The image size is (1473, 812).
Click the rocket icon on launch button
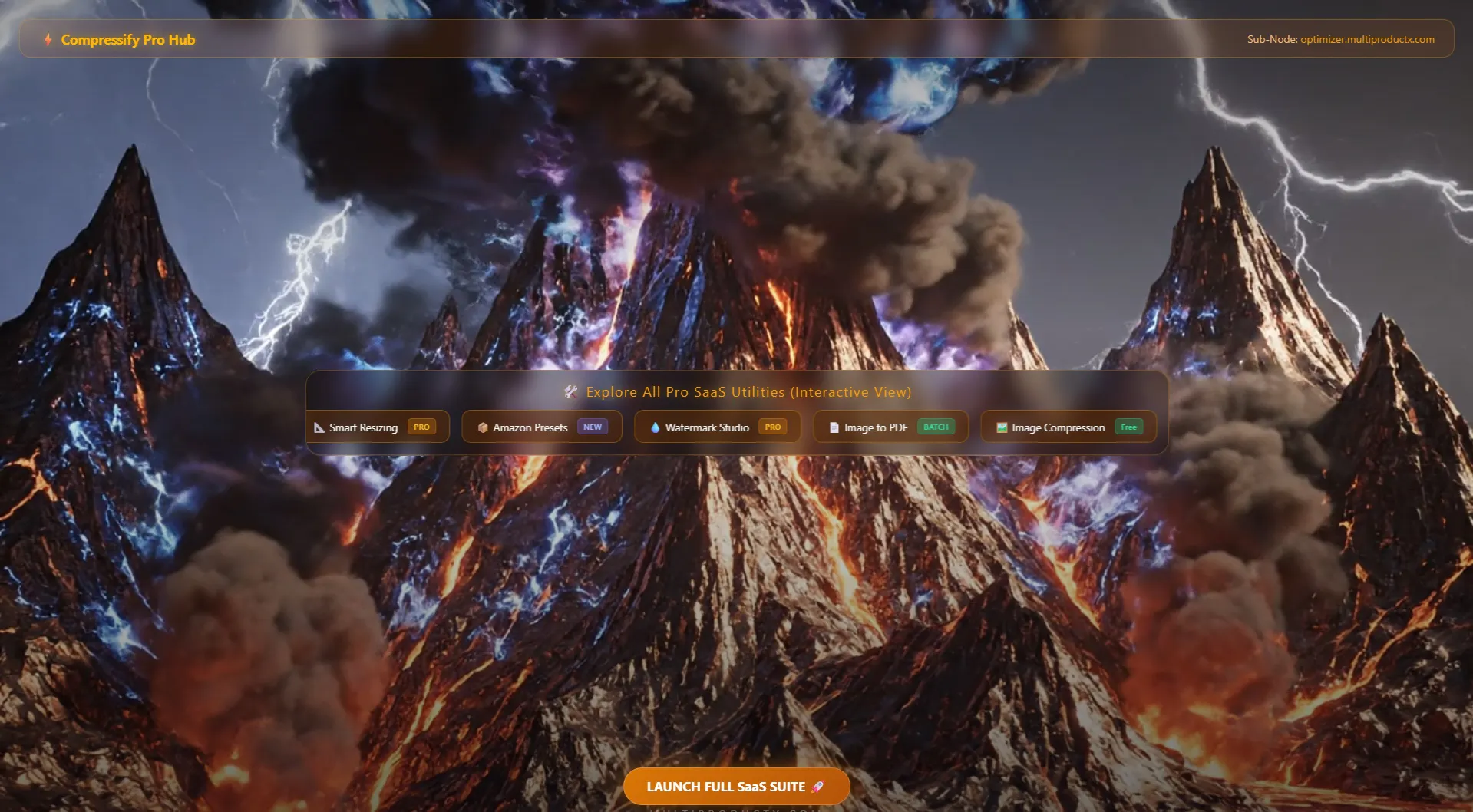pos(817,787)
